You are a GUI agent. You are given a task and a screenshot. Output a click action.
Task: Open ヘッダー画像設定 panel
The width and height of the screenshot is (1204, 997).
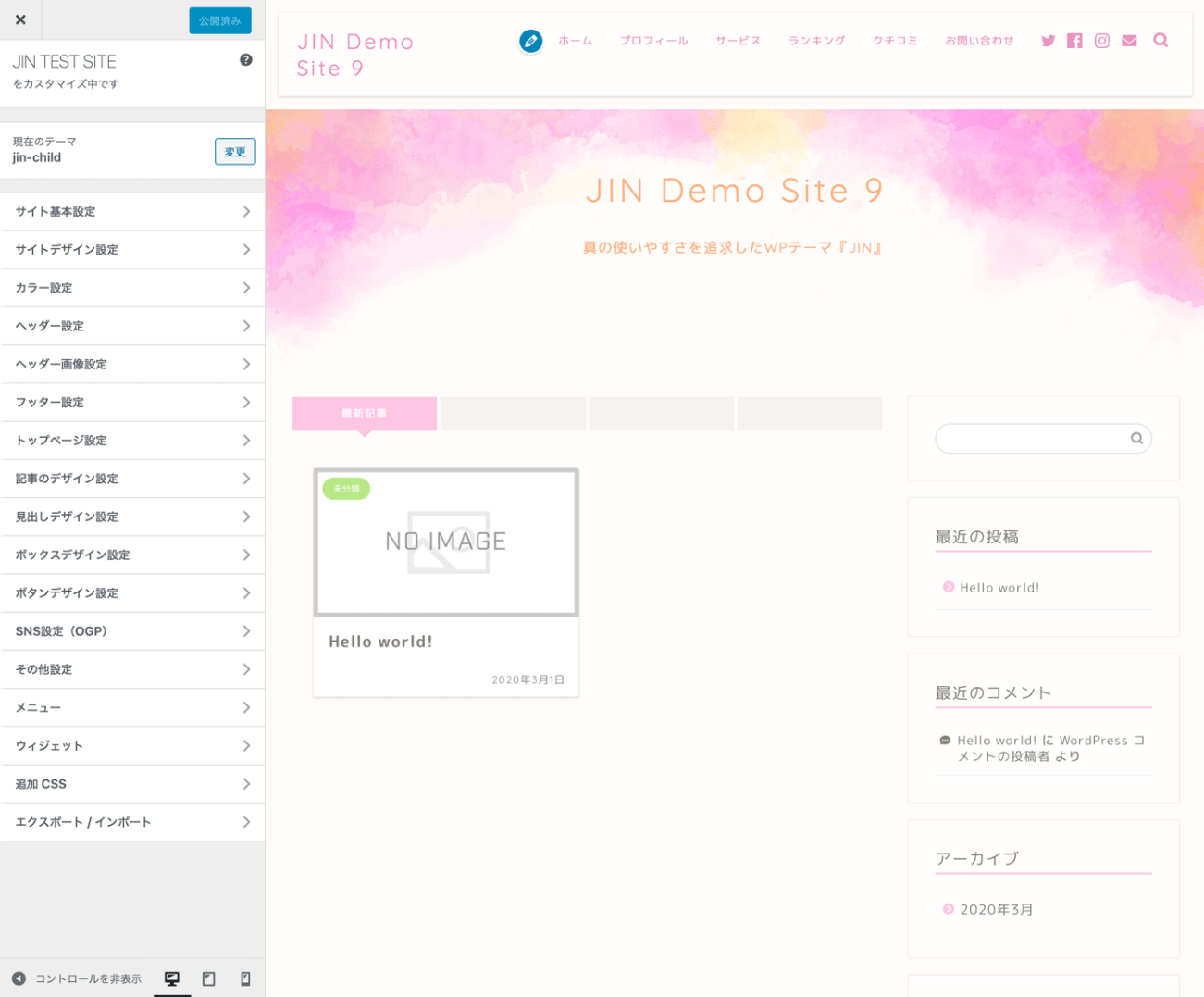point(132,364)
